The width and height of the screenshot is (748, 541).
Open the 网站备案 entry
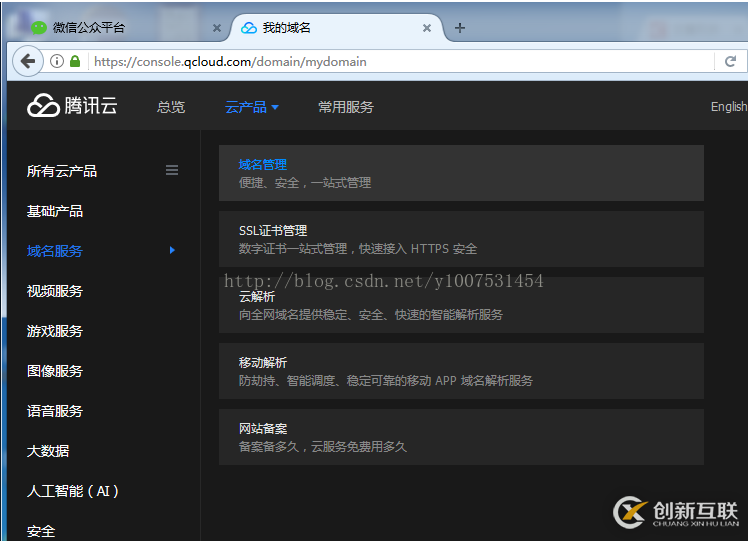(461, 437)
